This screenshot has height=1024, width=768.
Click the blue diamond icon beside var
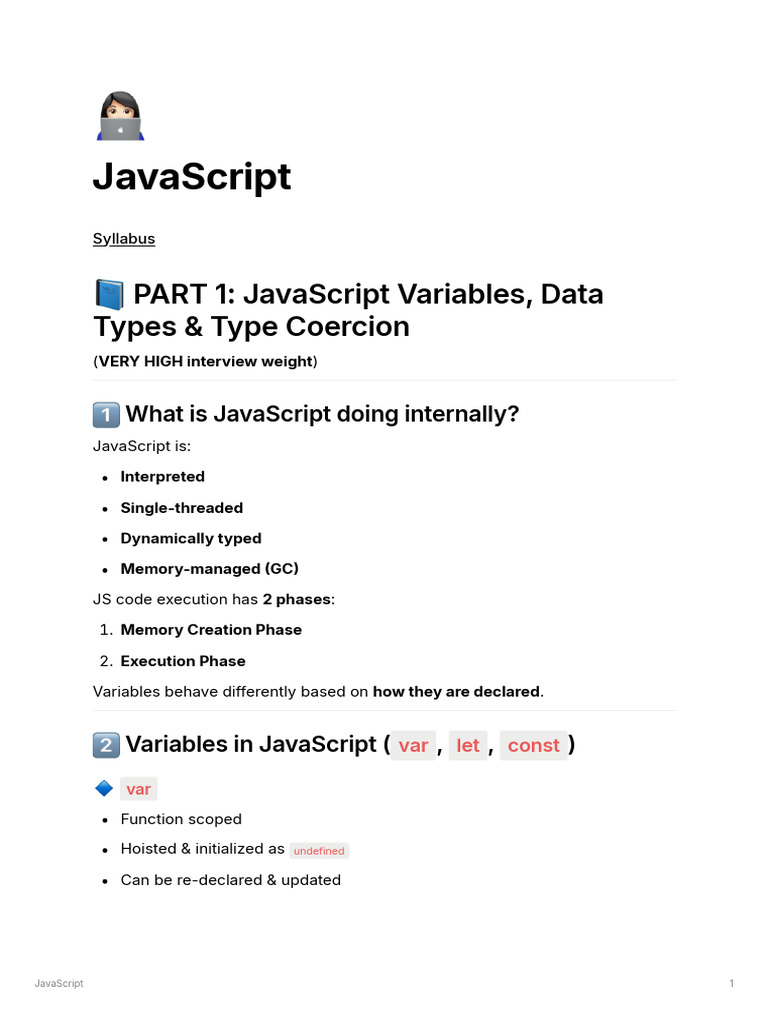point(104,788)
